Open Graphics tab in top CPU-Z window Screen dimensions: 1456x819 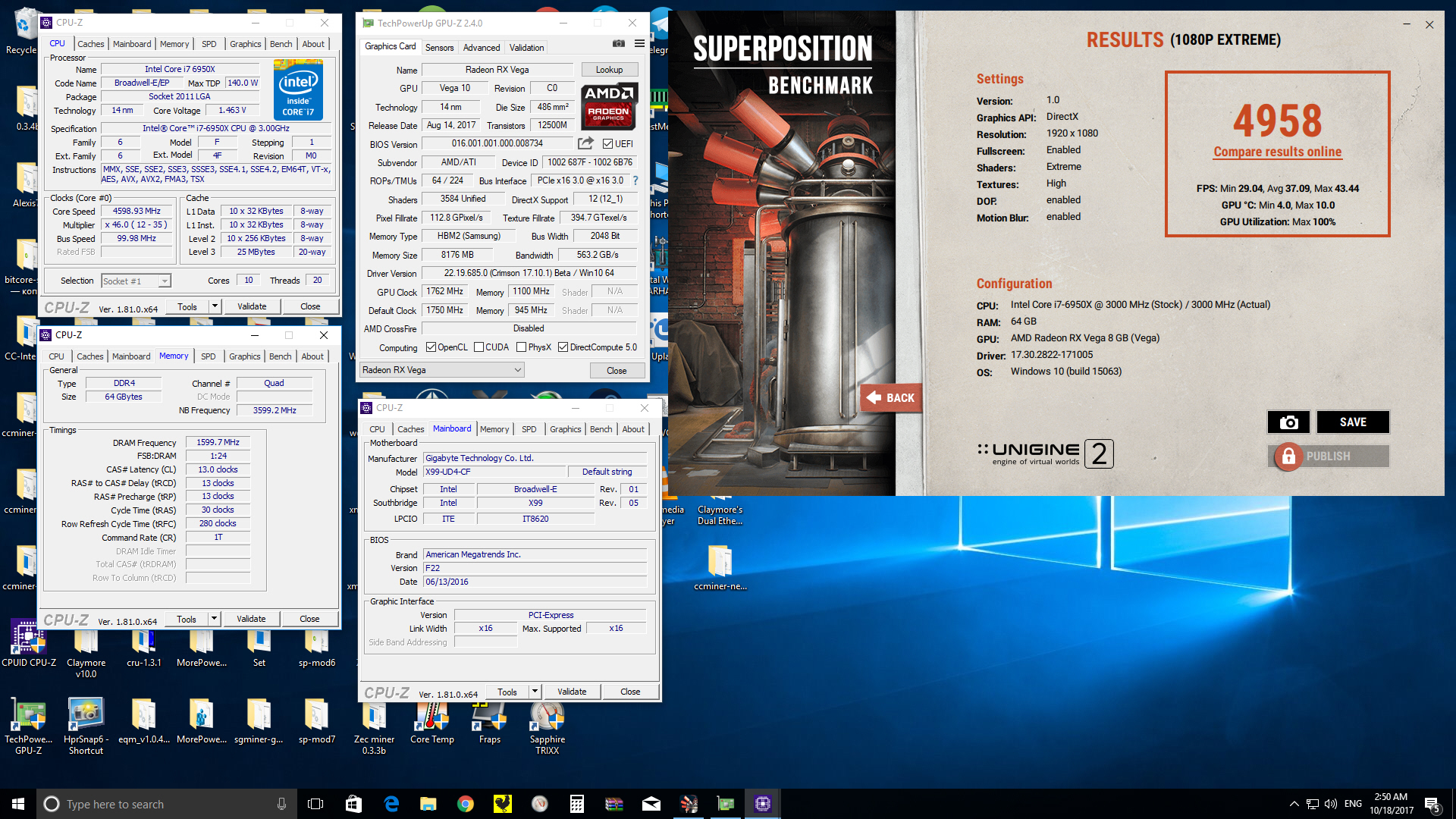(x=245, y=44)
